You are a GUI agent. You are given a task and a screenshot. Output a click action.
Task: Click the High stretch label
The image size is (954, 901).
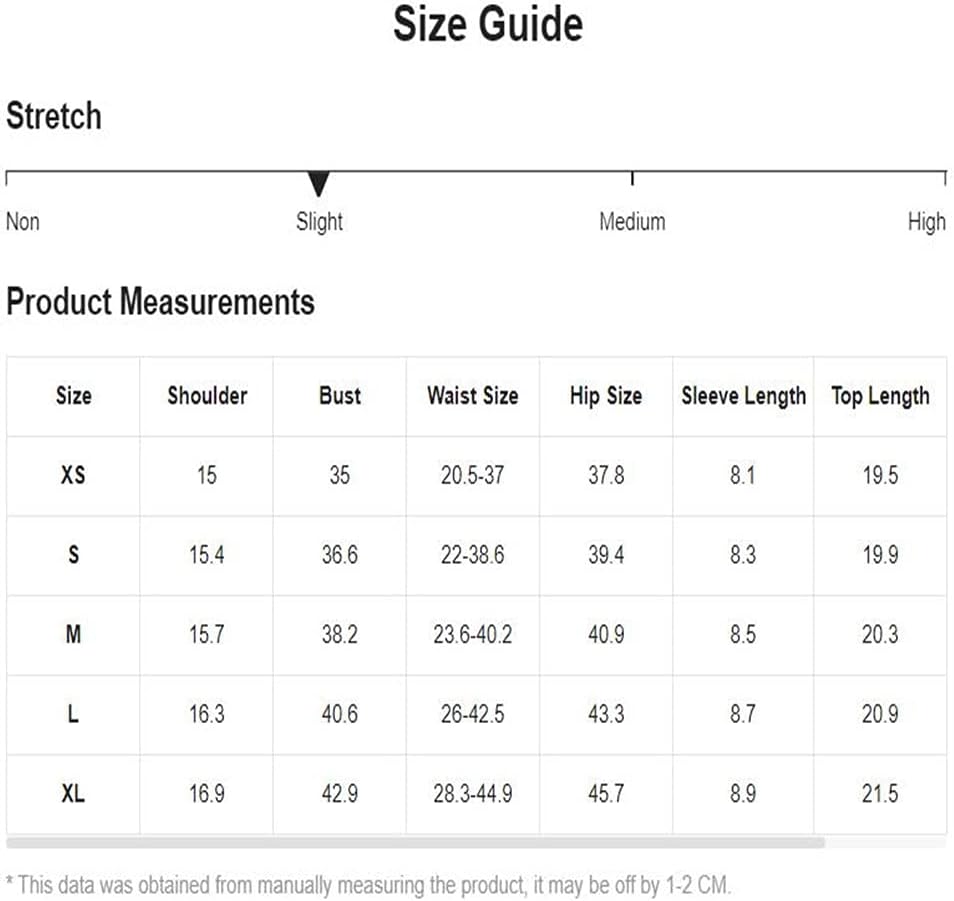(x=927, y=222)
